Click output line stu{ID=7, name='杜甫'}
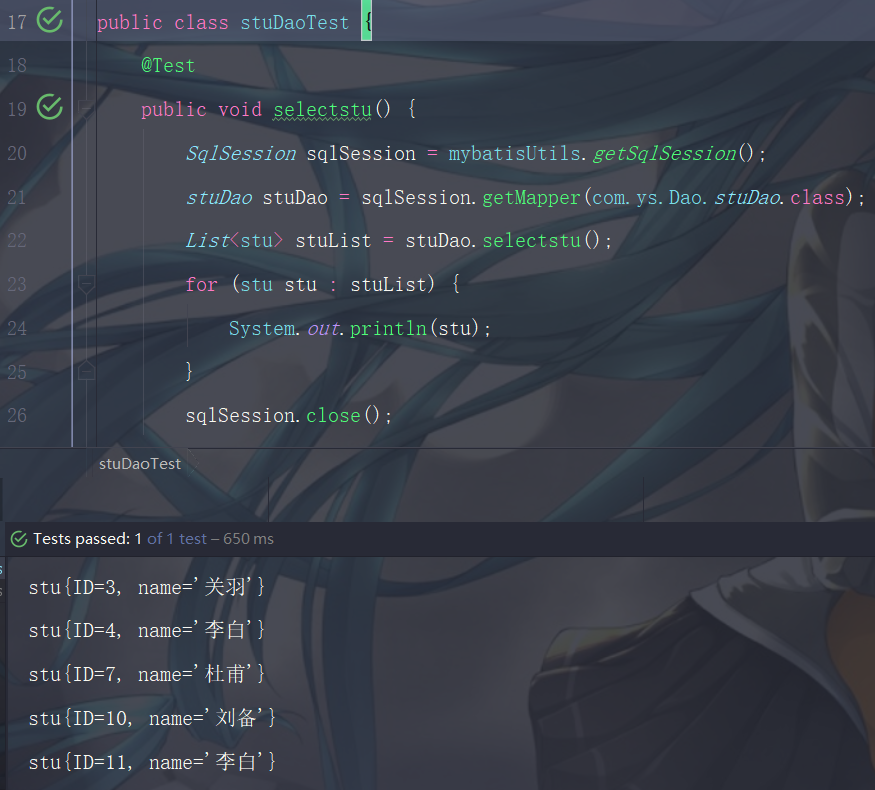The height and width of the screenshot is (790, 875). pos(147,675)
